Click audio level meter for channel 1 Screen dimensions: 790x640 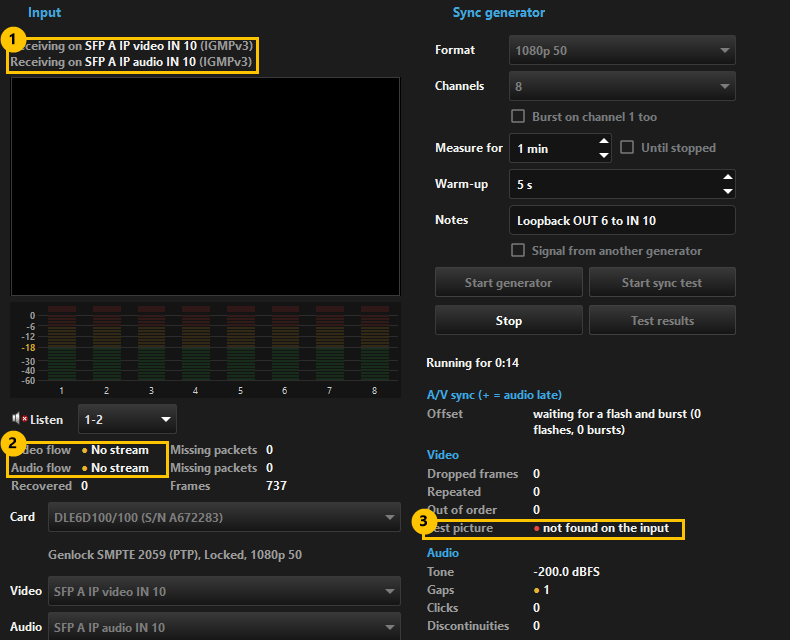[61, 343]
